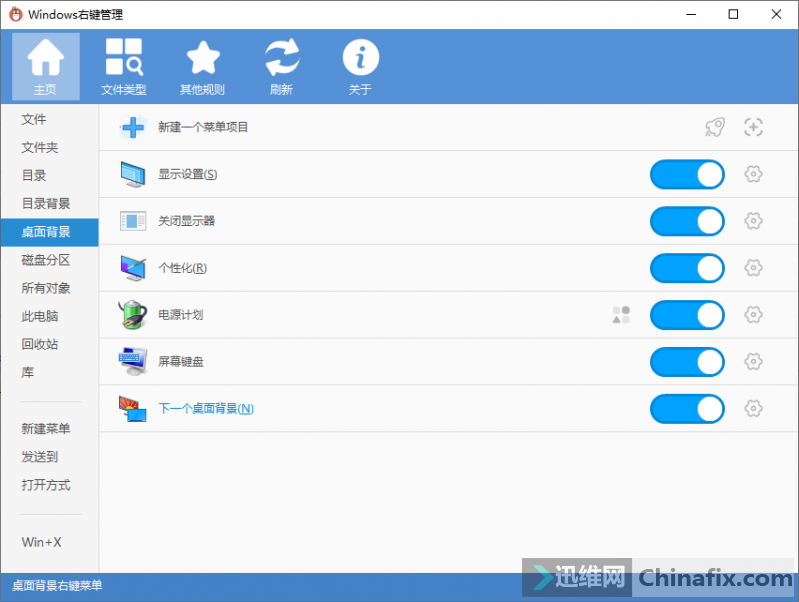Open gear settings for 个性化(R)
Image resolution: width=799 pixels, height=602 pixels.
click(753, 268)
